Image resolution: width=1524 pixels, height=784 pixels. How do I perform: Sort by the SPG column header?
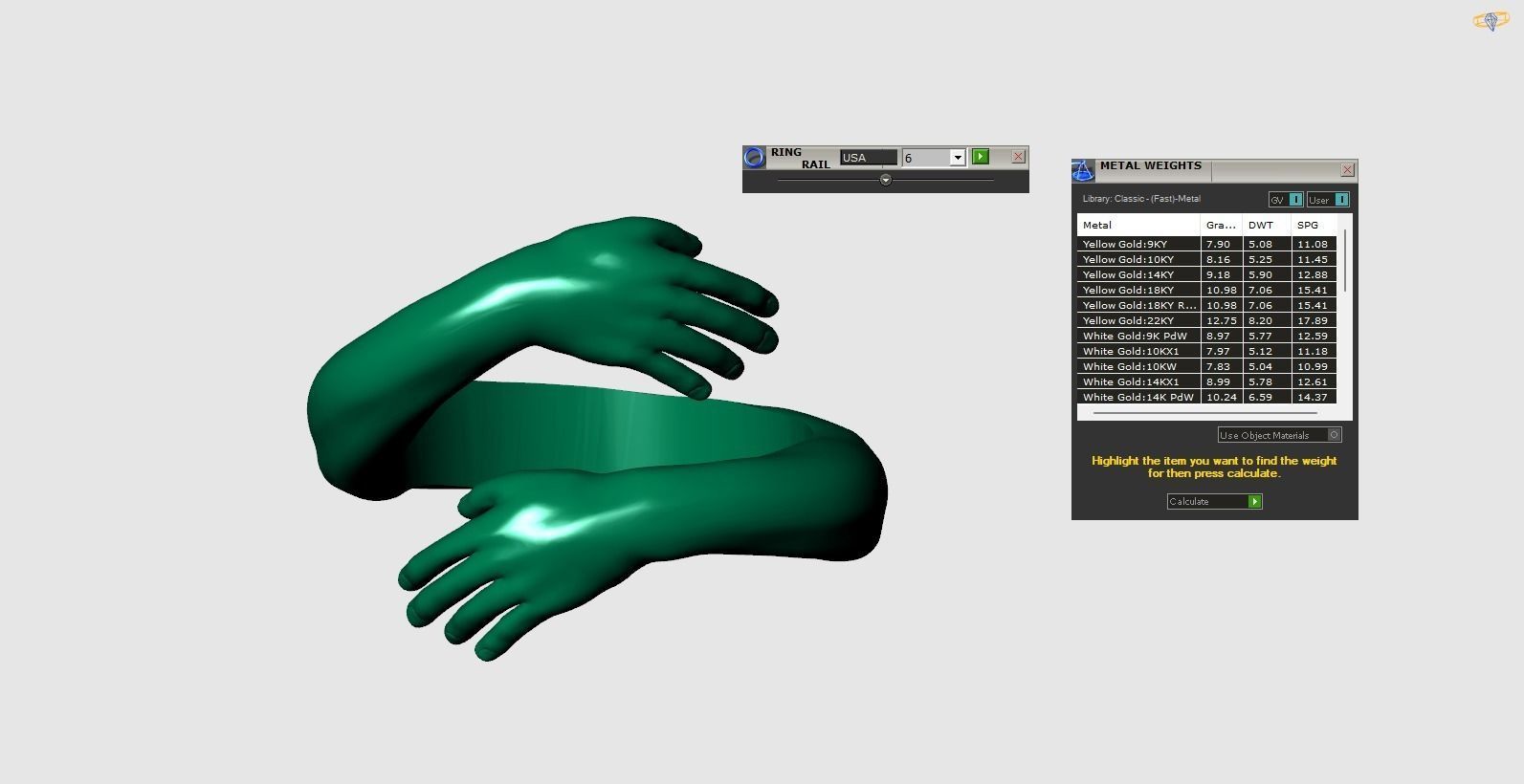[1314, 225]
